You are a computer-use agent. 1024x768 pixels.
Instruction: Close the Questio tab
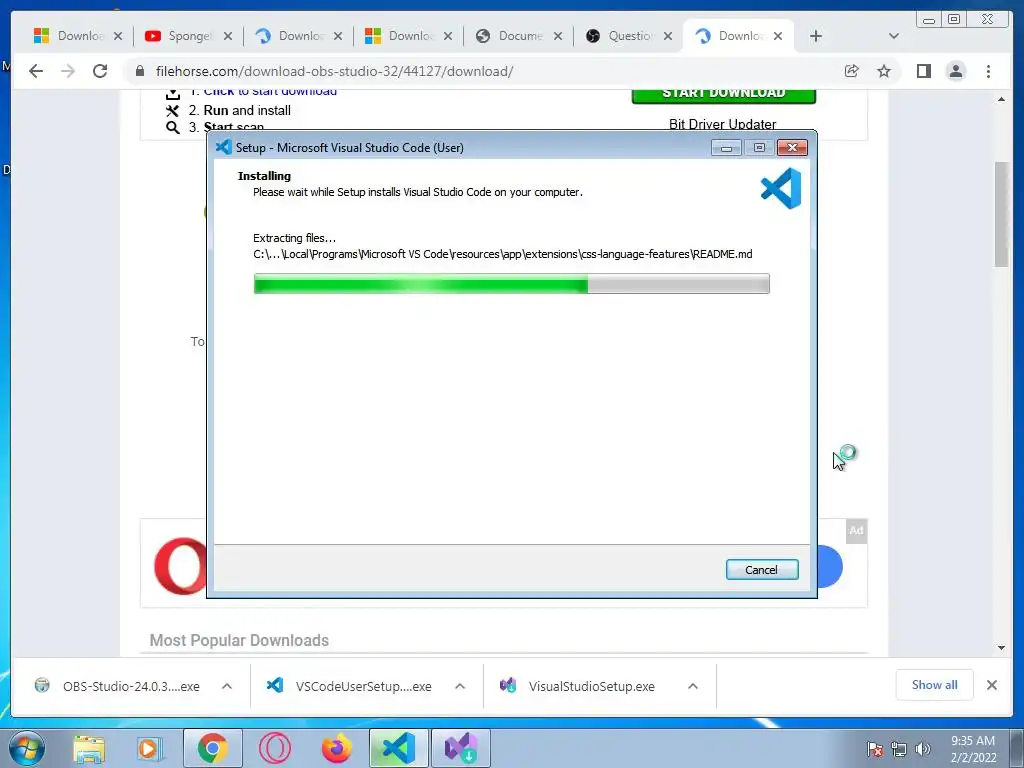click(667, 36)
